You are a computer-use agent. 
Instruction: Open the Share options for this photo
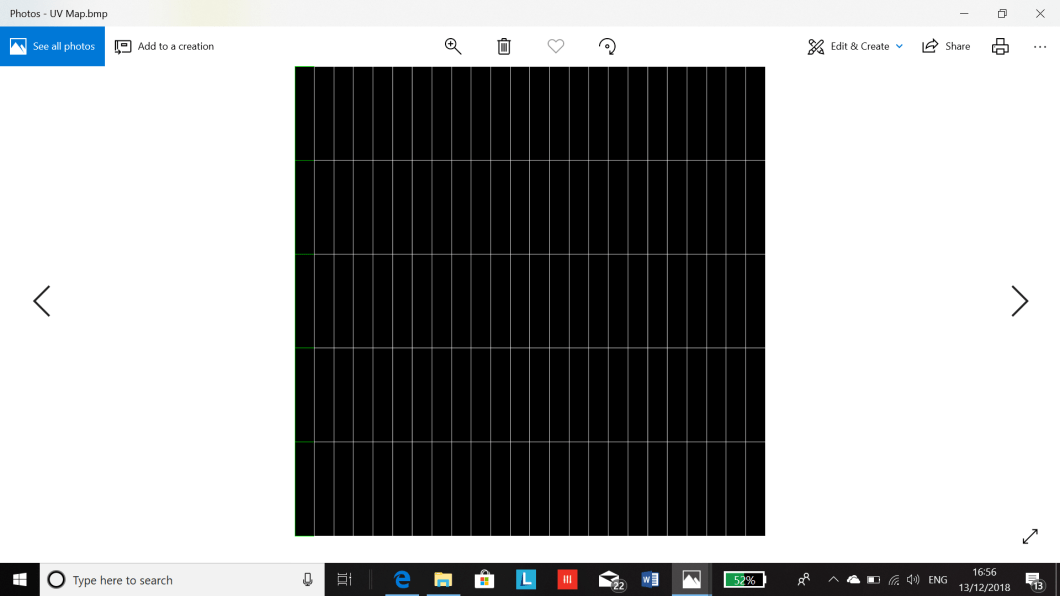tap(945, 46)
